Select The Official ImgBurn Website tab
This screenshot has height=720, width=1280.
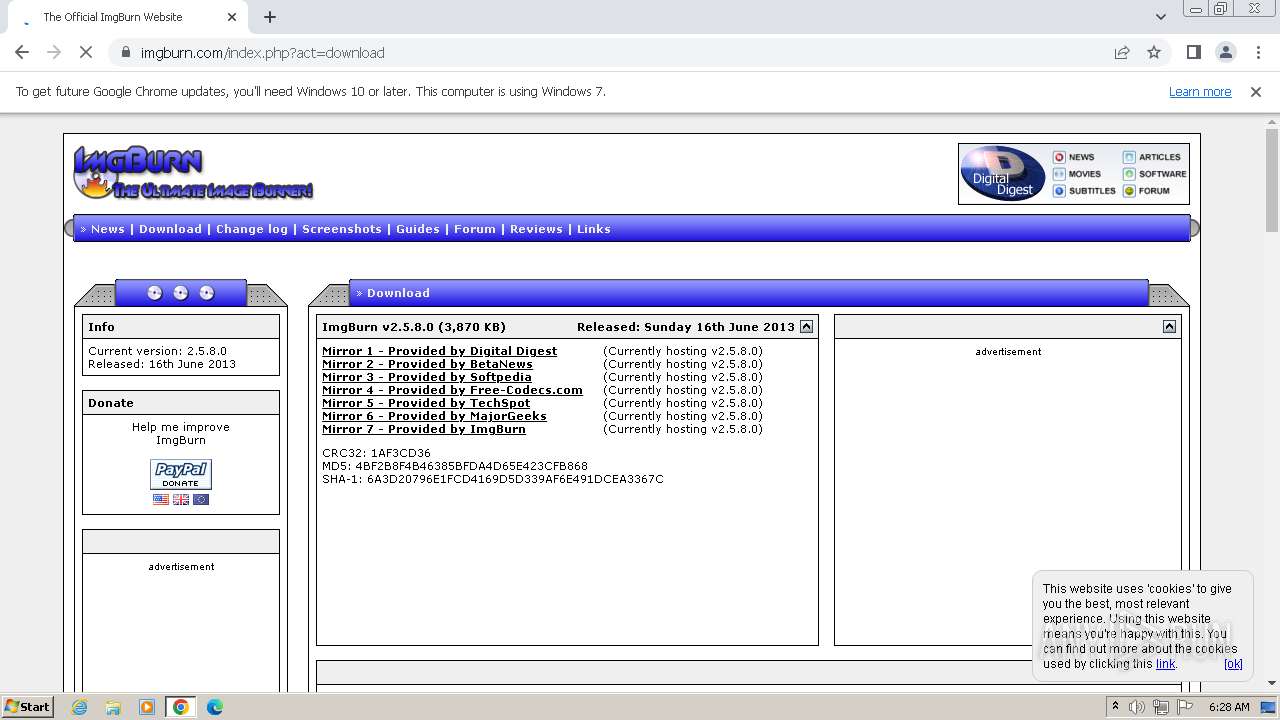125,17
